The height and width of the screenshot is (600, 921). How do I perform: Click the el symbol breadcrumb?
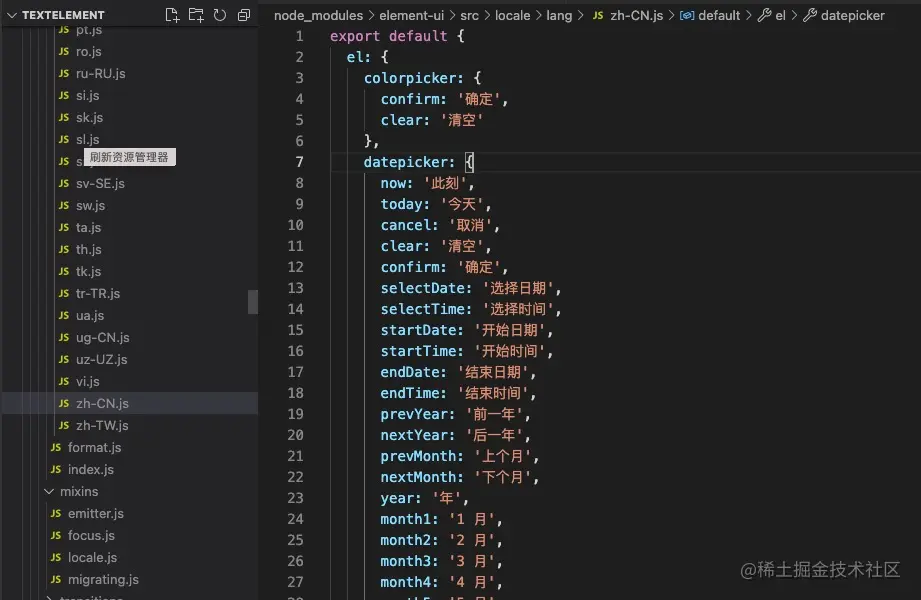[x=780, y=15]
